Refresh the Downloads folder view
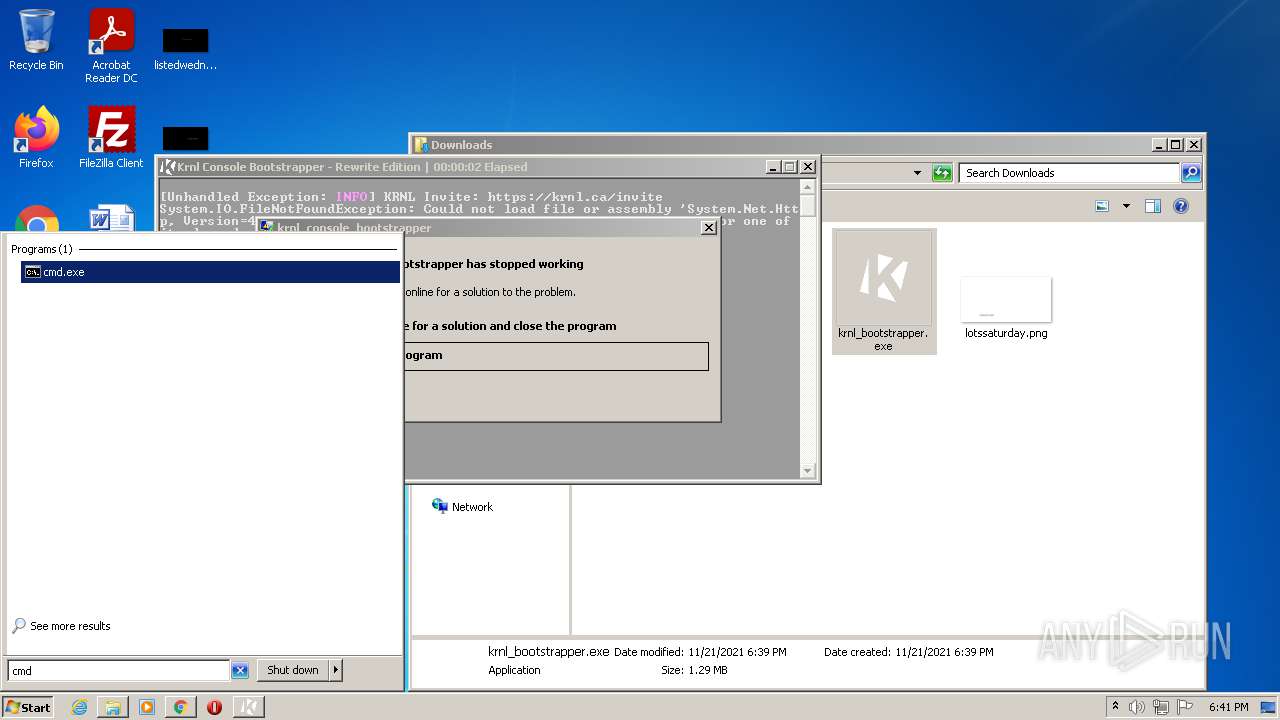Image resolution: width=1280 pixels, height=720 pixels. pos(942,173)
